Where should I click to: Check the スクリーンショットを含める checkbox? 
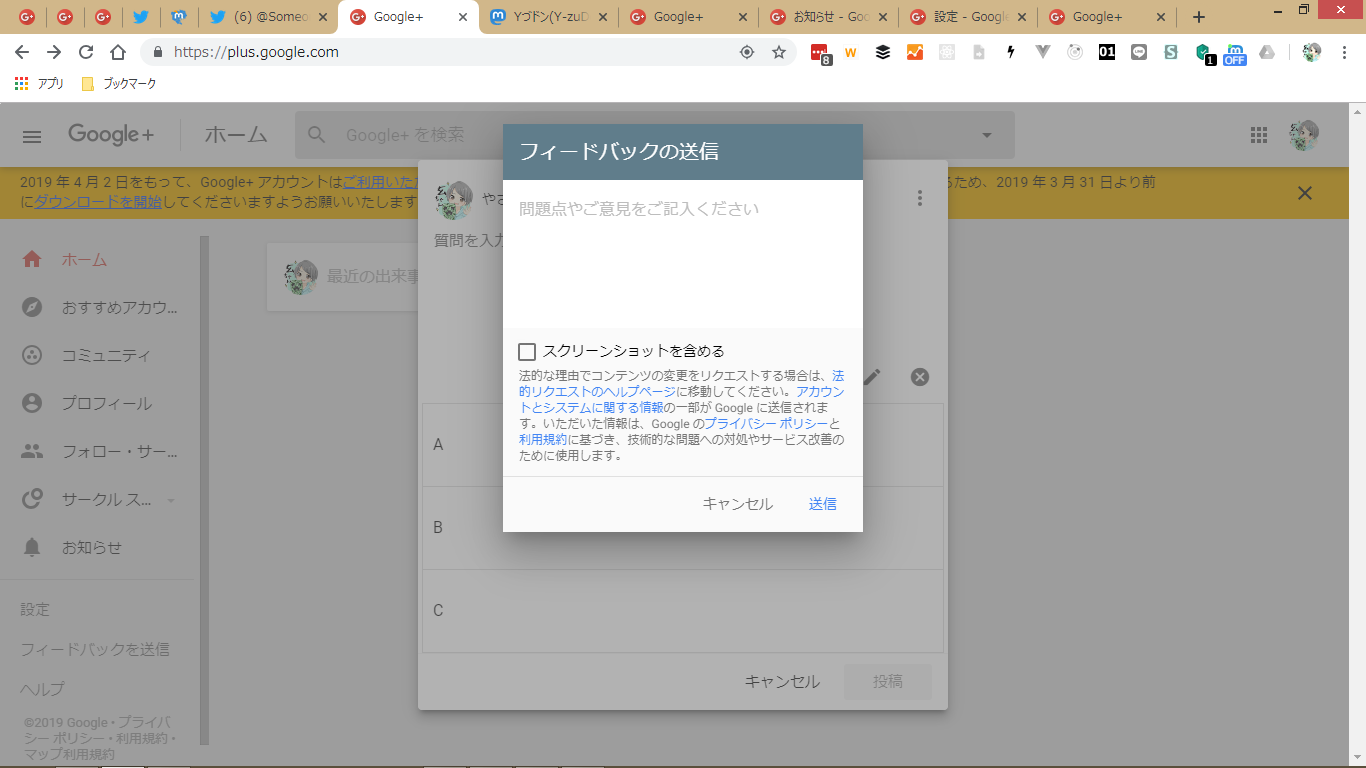click(527, 352)
